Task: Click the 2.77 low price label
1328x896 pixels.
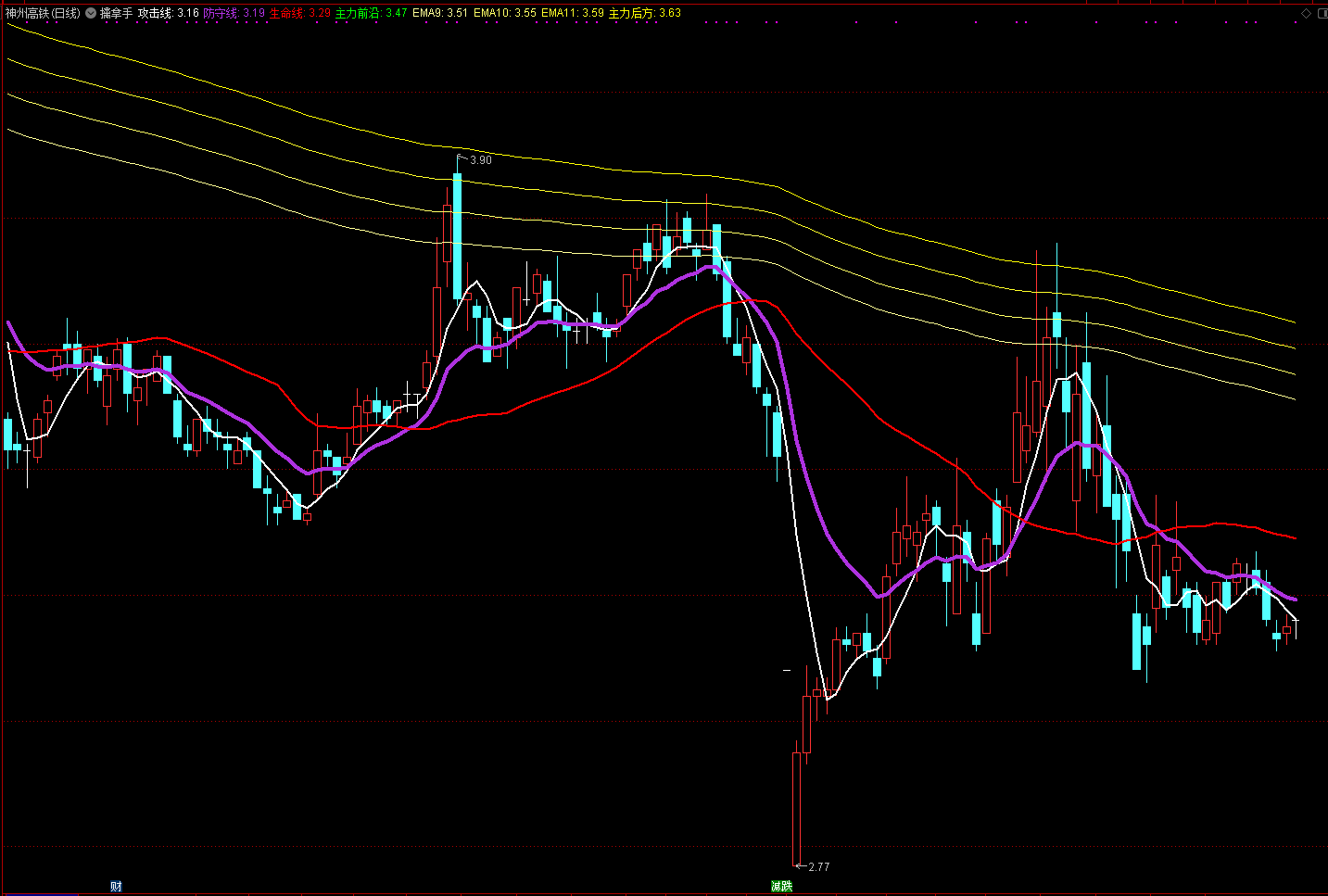Action: (x=819, y=867)
